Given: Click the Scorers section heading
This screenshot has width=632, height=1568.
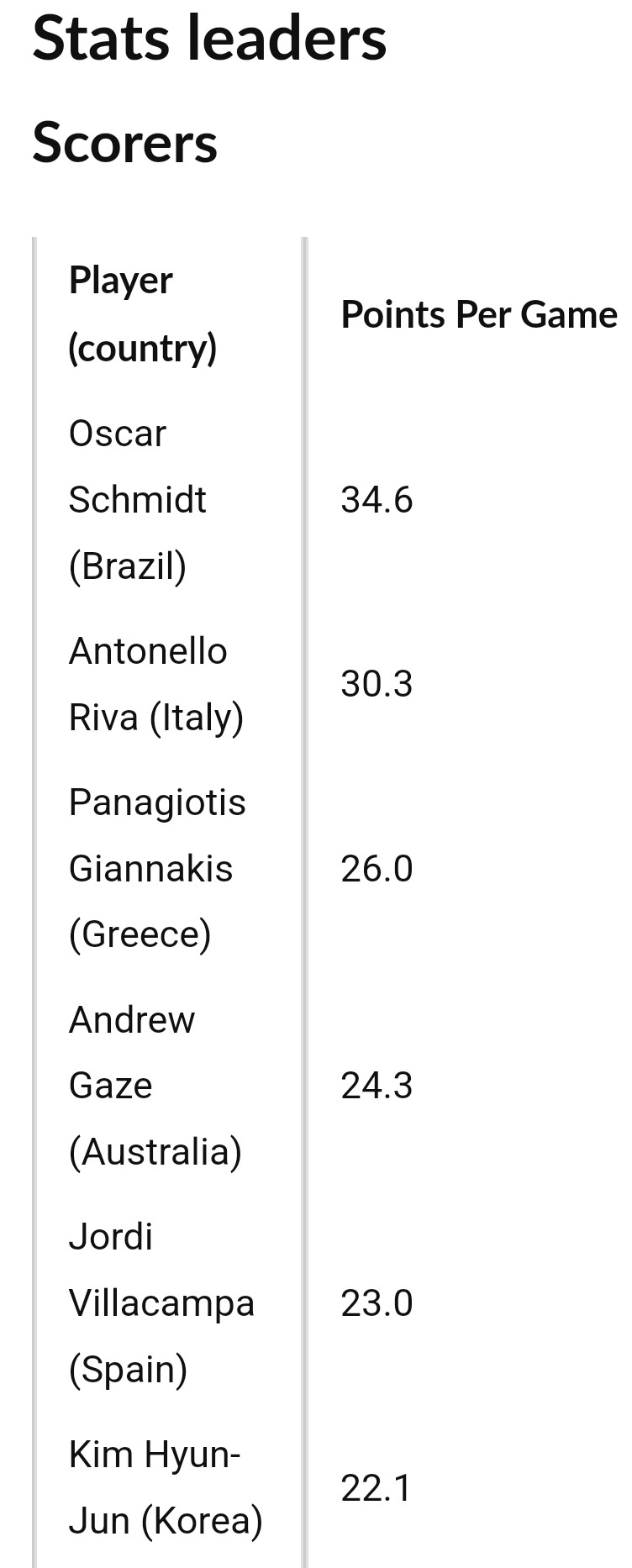Looking at the screenshot, I should click(124, 142).
